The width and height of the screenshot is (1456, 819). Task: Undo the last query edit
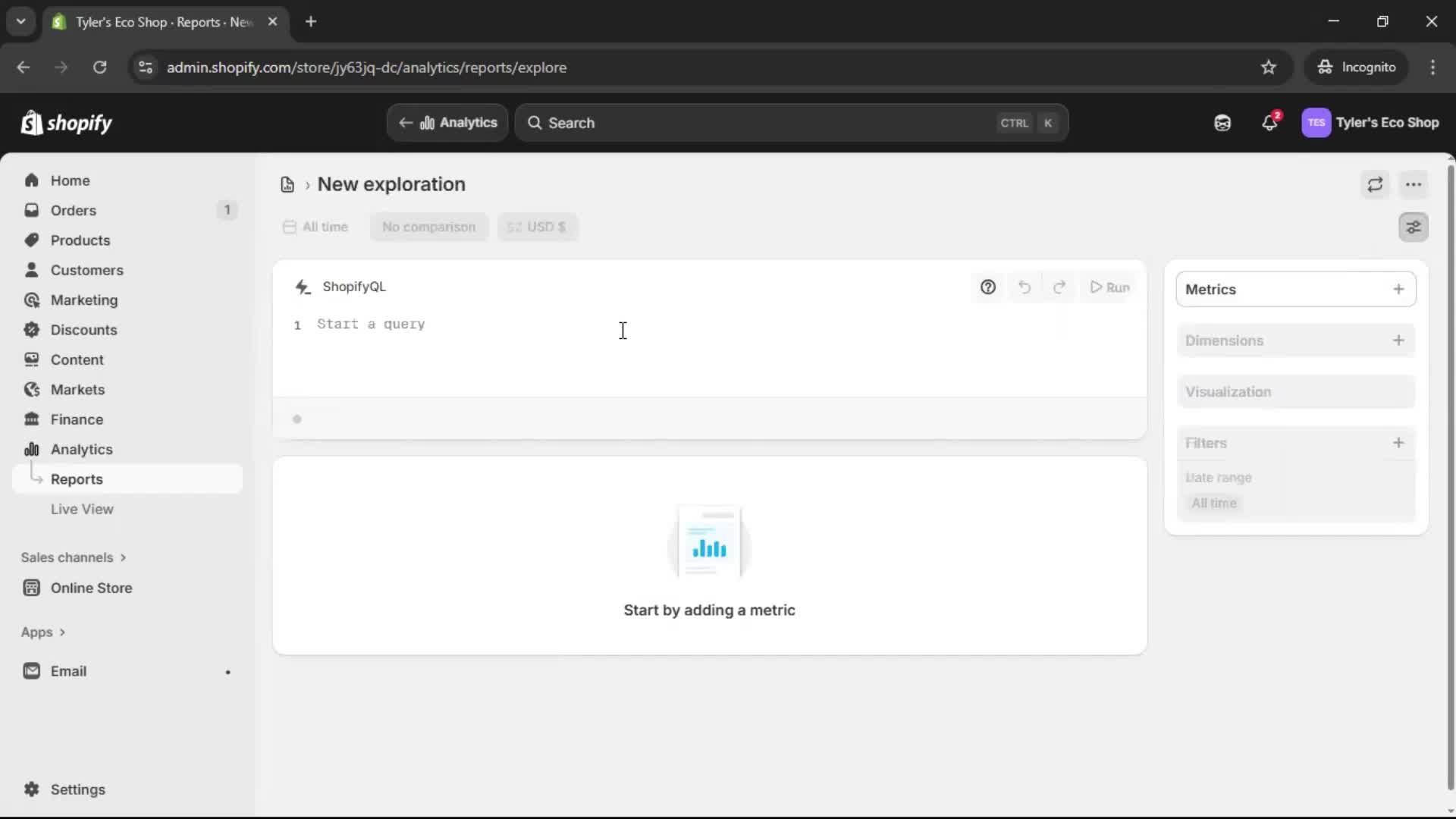1025,287
